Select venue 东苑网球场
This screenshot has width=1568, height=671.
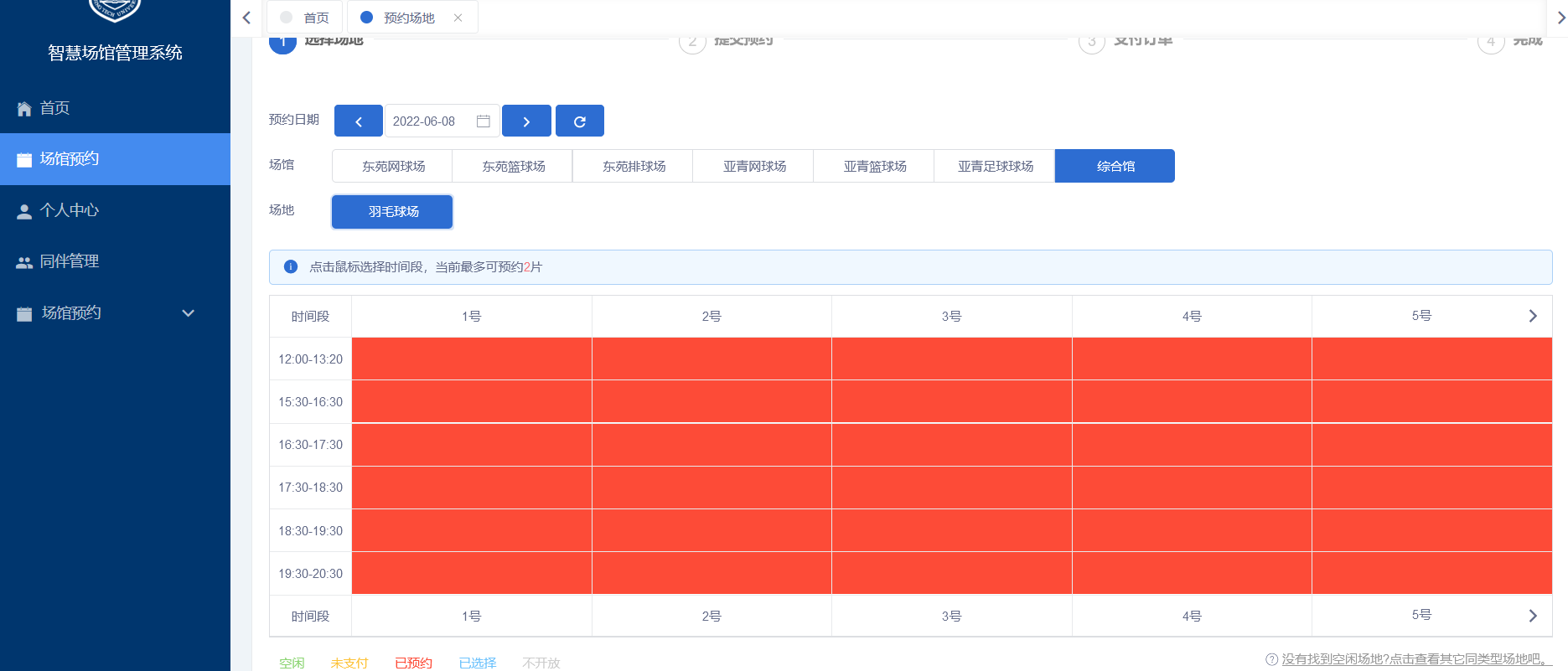click(x=393, y=166)
